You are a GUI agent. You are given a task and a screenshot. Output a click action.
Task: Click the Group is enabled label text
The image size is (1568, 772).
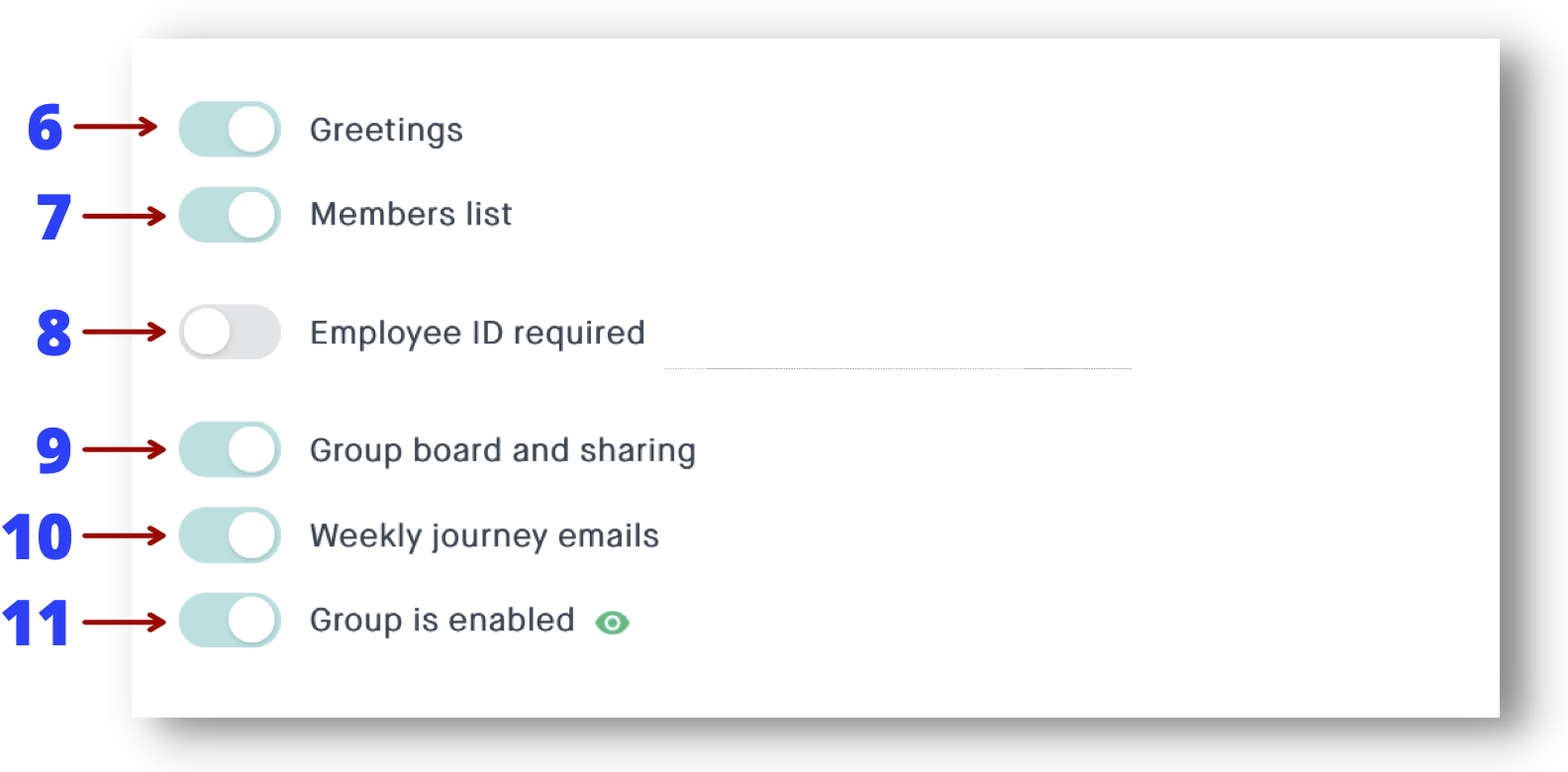[x=441, y=621]
